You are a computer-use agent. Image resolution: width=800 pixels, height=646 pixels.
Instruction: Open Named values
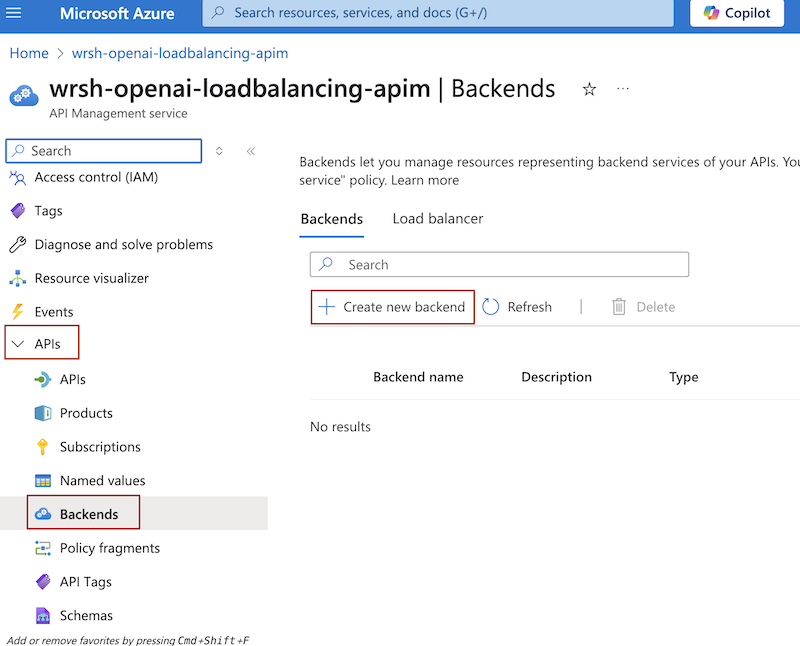click(x=103, y=480)
